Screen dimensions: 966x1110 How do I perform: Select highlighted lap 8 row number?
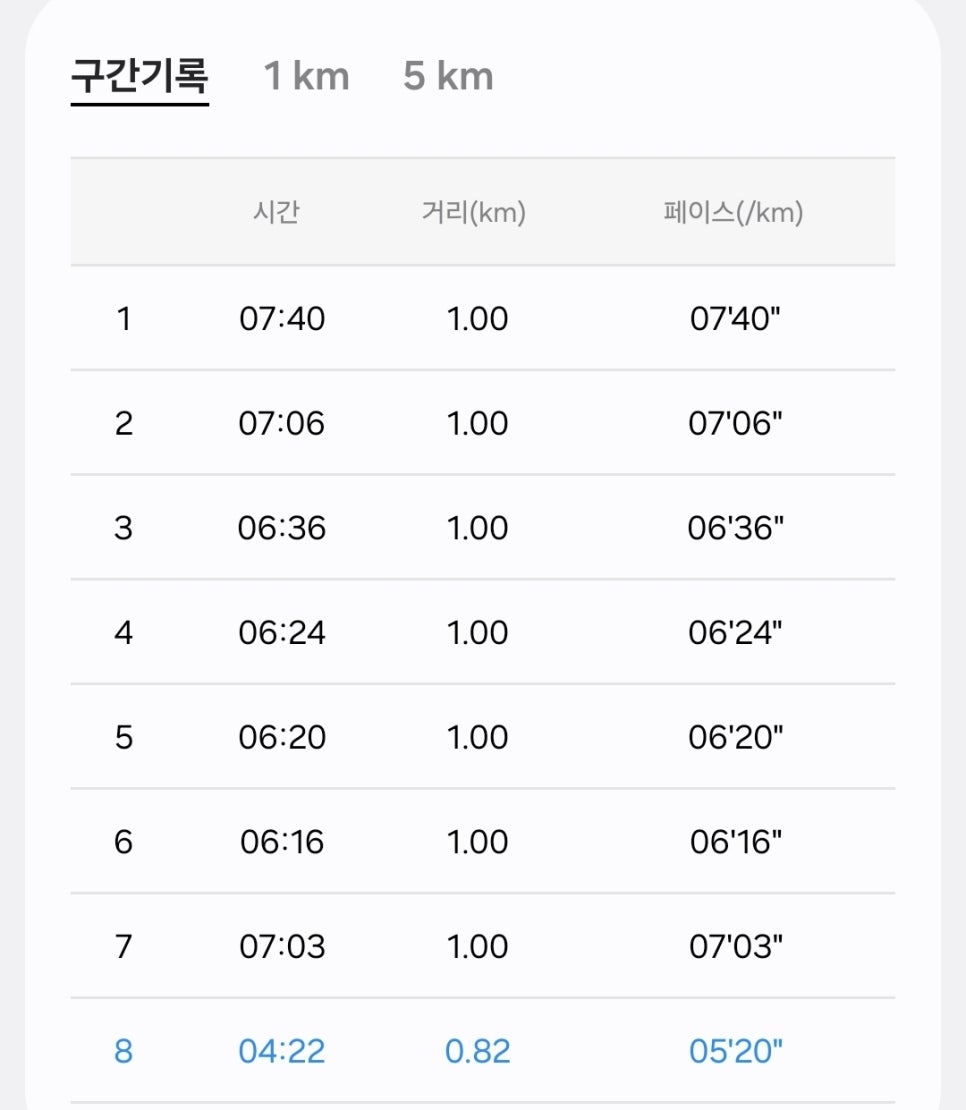124,1051
